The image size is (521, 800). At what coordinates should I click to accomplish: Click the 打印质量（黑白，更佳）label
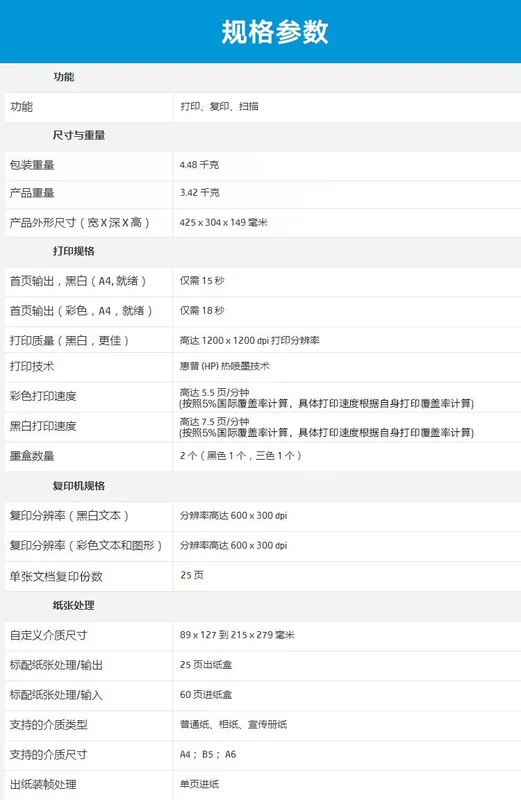point(69,340)
